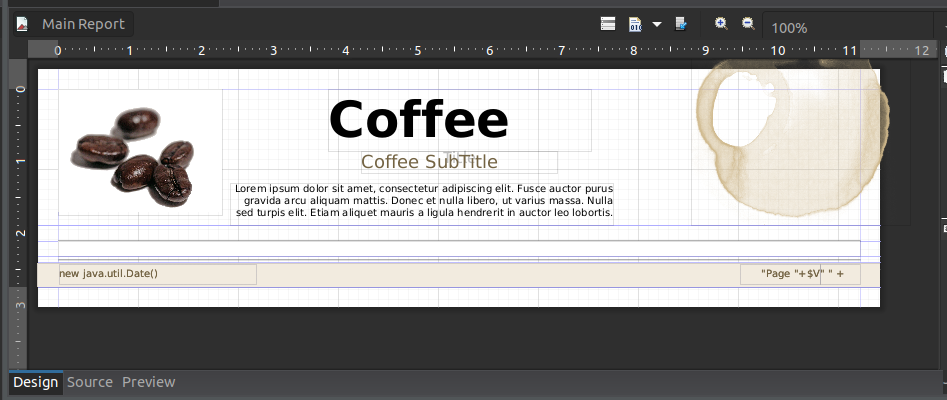Open the report settings editor icon
The width and height of the screenshot is (947, 400).
point(607,24)
